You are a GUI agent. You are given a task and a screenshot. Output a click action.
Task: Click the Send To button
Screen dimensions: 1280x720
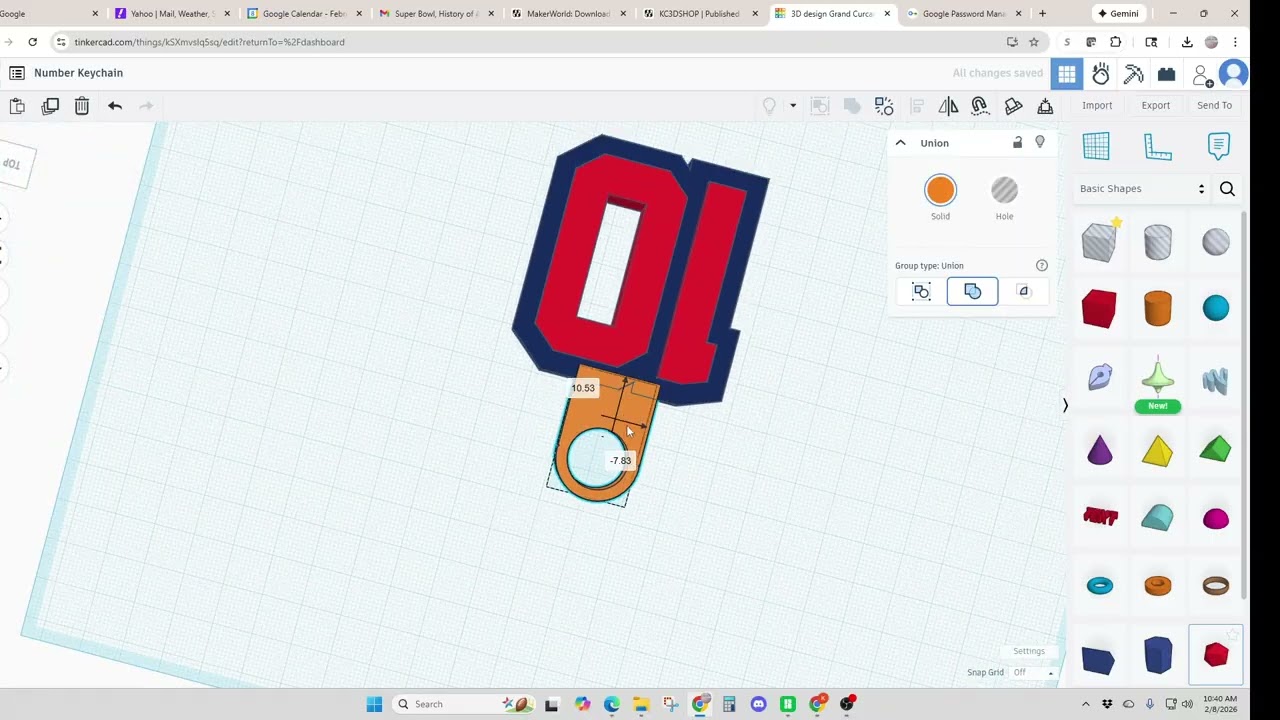point(1214,105)
